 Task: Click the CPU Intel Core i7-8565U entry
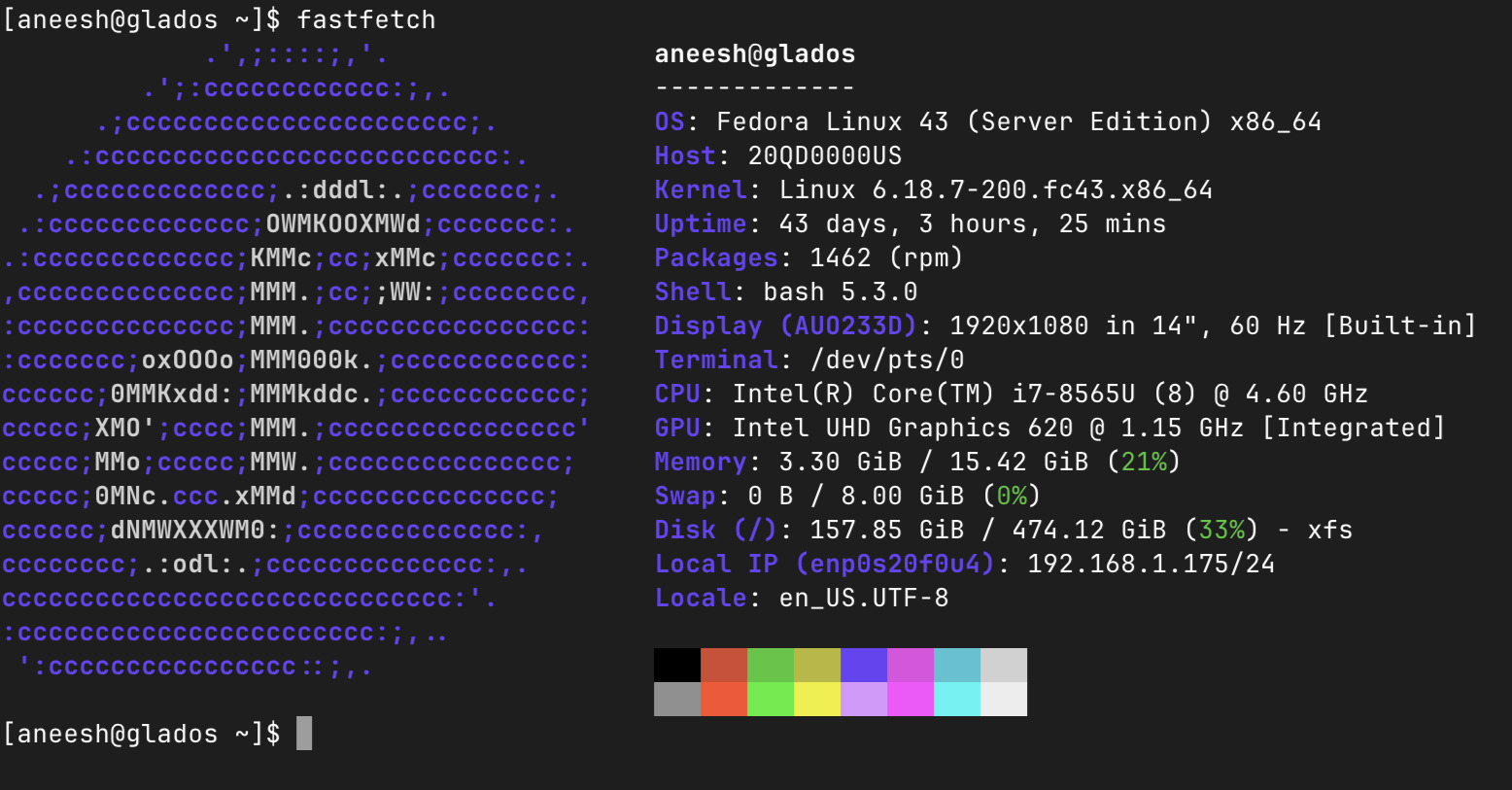1049,395
